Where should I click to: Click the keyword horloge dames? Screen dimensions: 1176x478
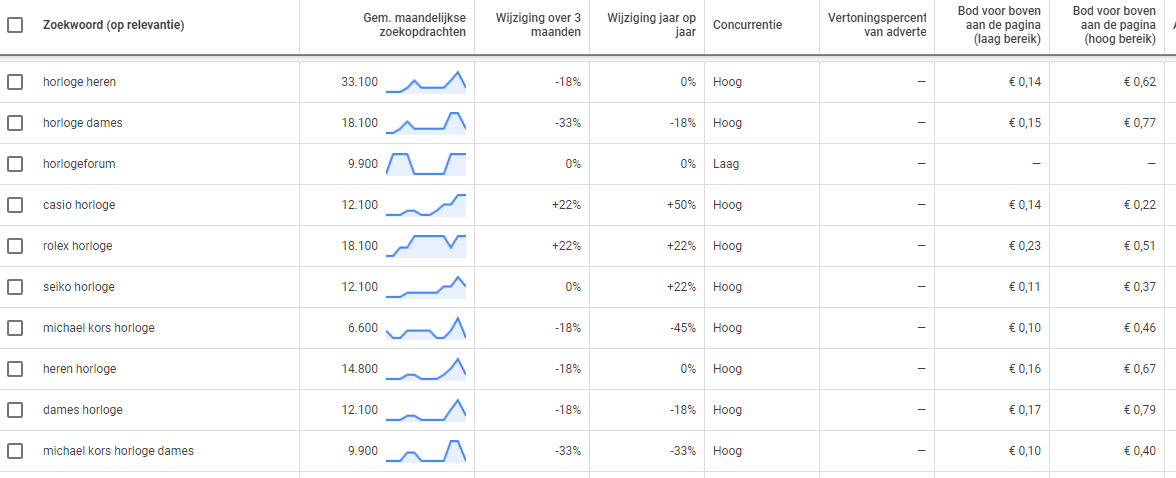(82, 123)
